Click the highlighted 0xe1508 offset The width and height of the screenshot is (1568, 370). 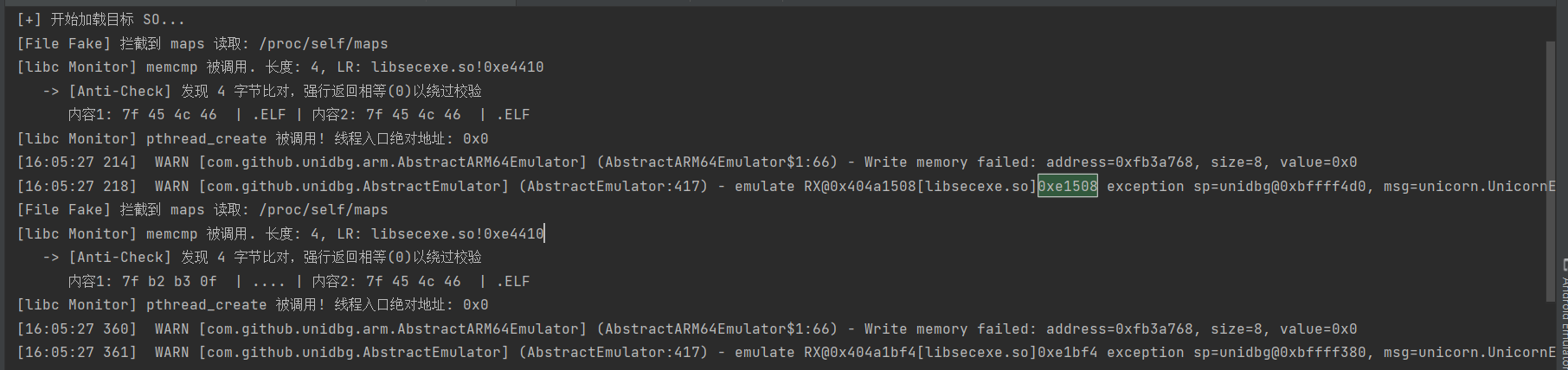1068,186
